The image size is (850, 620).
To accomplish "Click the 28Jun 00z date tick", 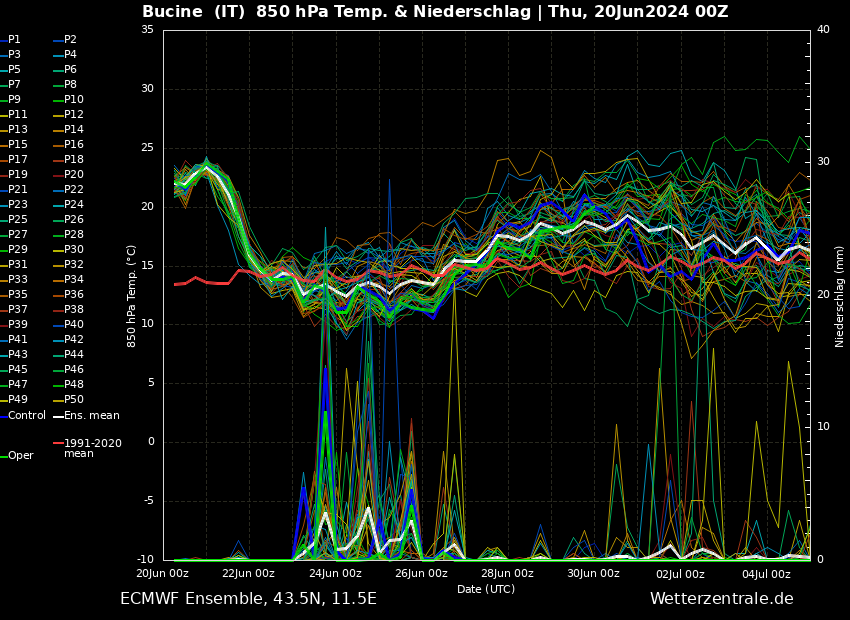I will pos(507,574).
